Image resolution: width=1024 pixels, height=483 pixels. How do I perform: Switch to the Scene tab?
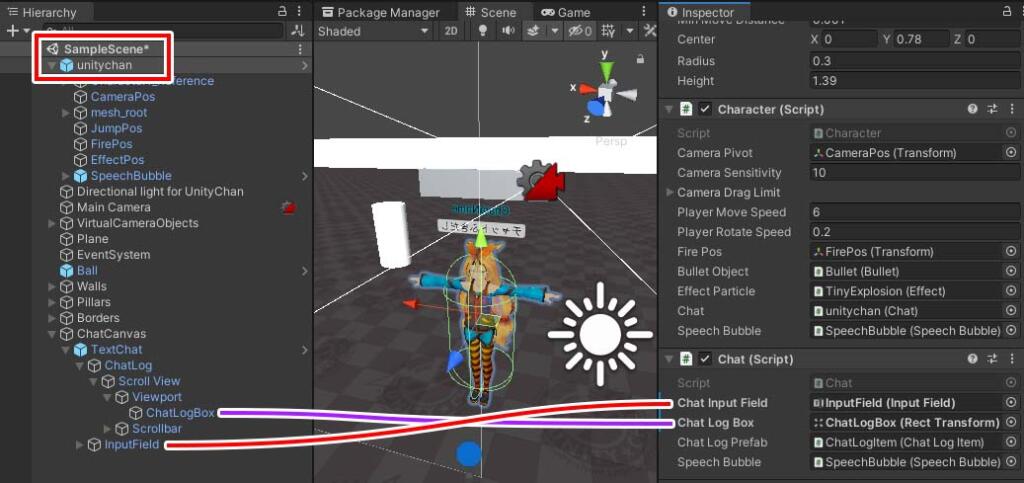coord(490,12)
